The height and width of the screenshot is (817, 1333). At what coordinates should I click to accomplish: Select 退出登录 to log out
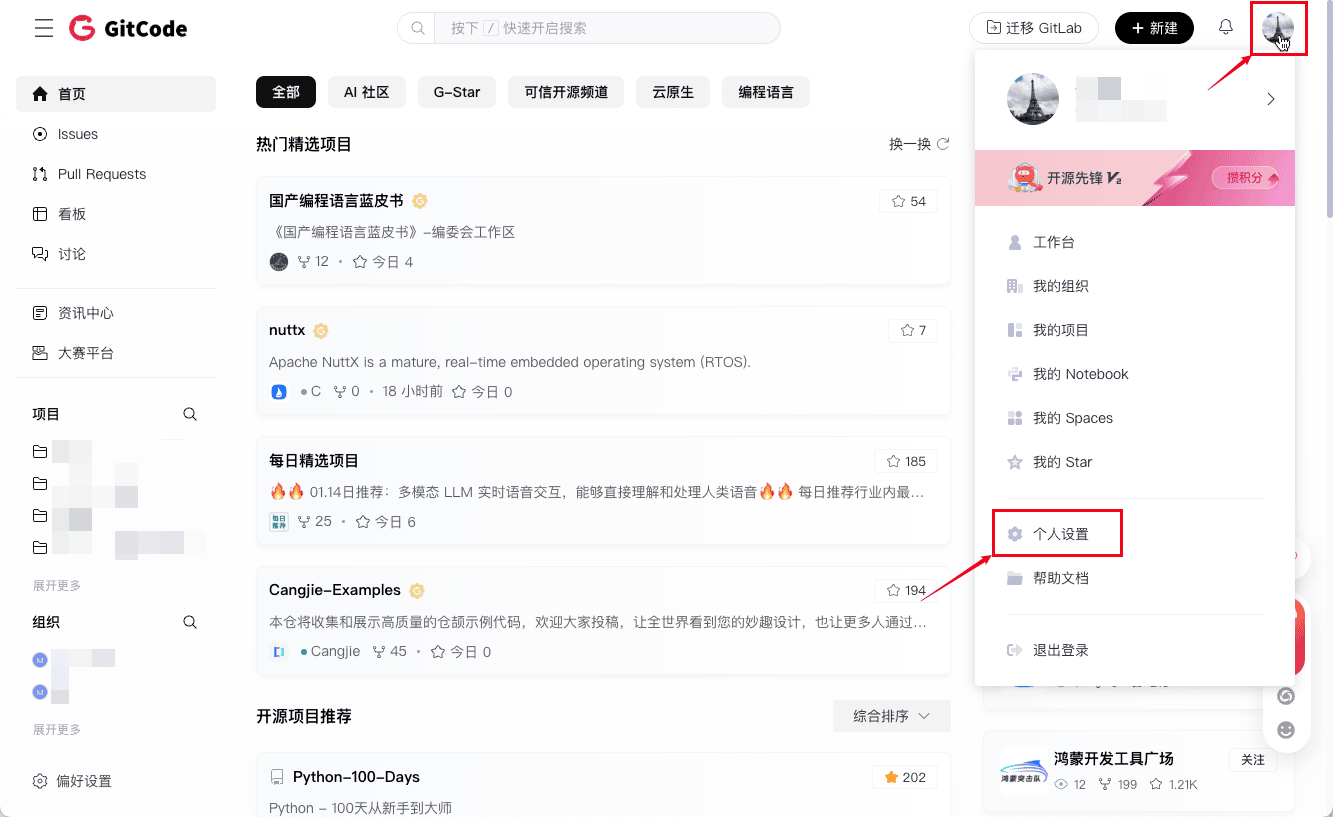tap(1060, 650)
